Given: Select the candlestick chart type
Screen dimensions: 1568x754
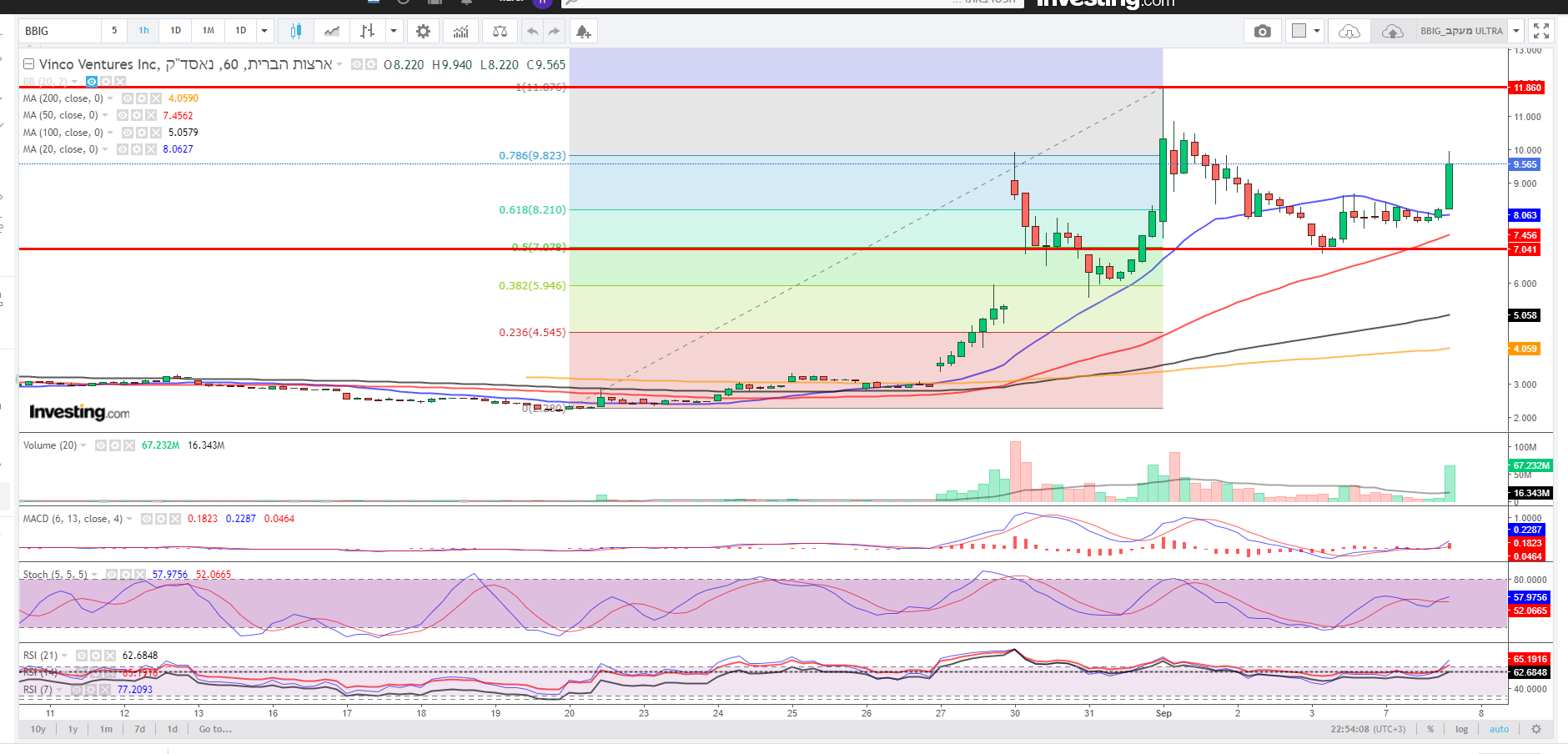Looking at the screenshot, I should (x=295, y=32).
